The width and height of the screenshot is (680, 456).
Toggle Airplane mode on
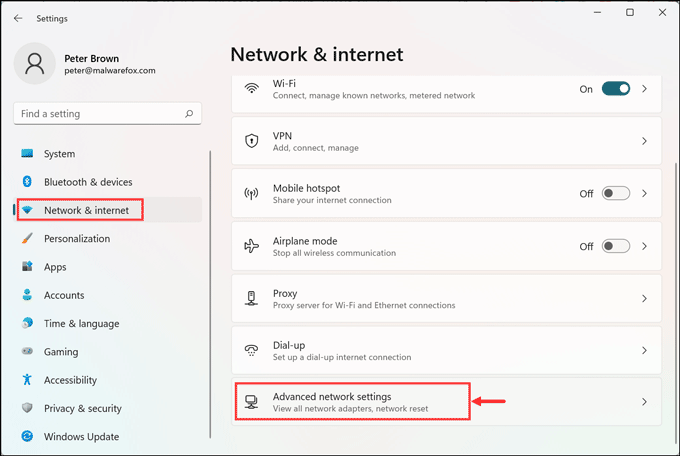[x=616, y=246]
